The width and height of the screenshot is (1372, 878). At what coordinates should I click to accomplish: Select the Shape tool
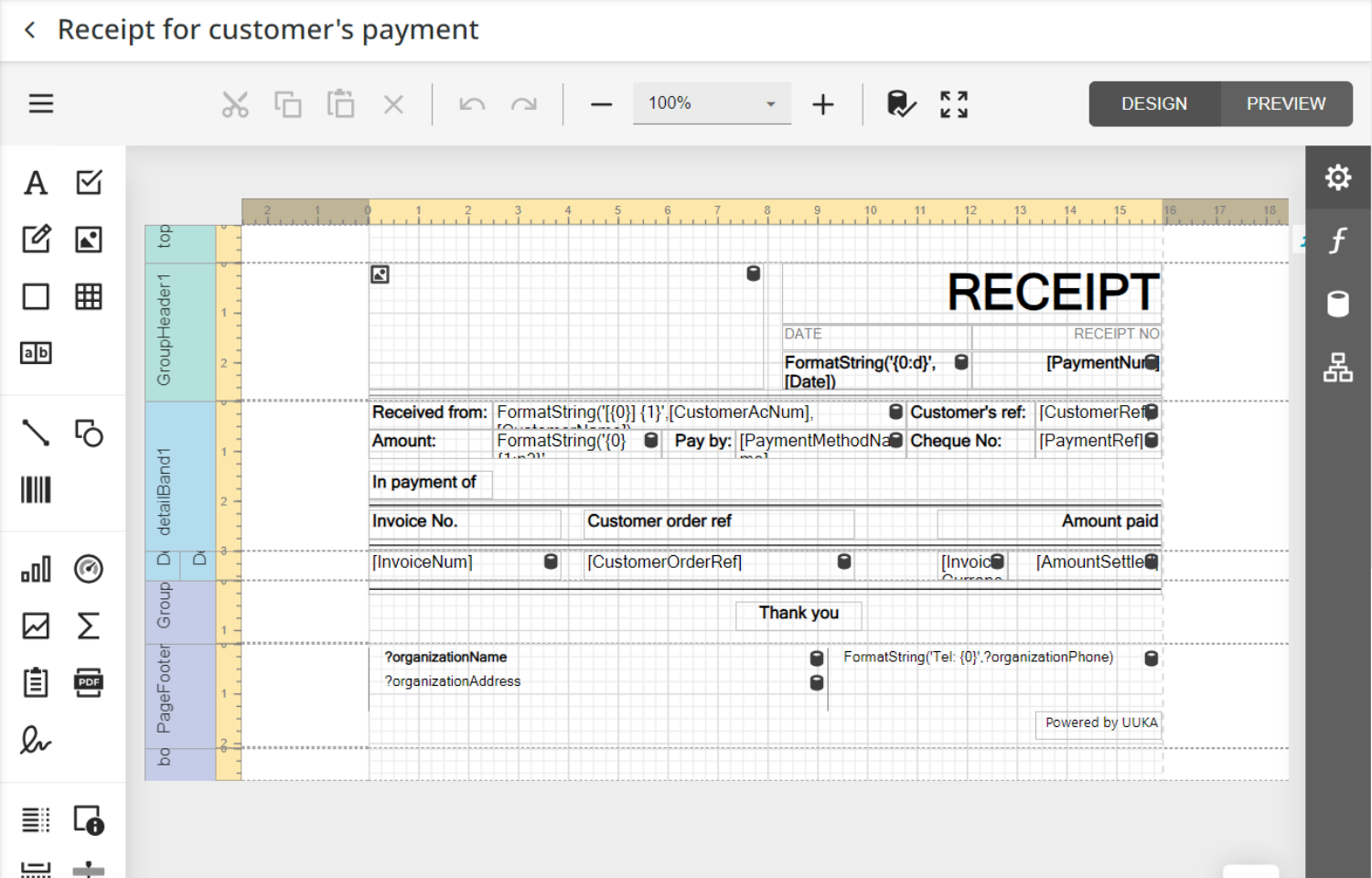(89, 433)
